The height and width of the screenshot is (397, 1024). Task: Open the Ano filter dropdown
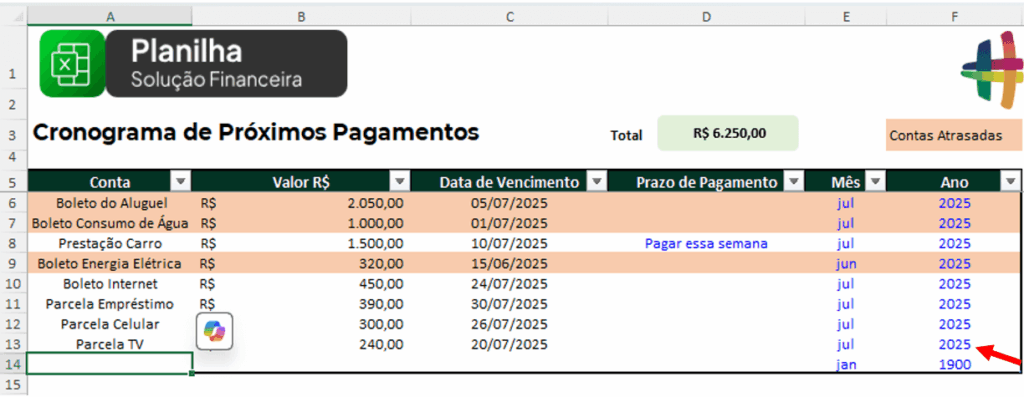coord(1010,182)
